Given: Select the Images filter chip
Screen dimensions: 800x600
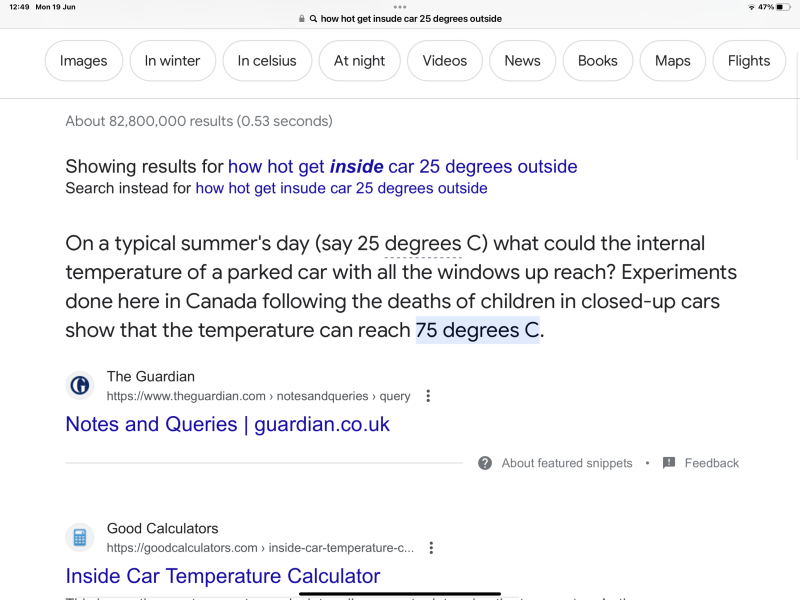Looking at the screenshot, I should click(84, 61).
